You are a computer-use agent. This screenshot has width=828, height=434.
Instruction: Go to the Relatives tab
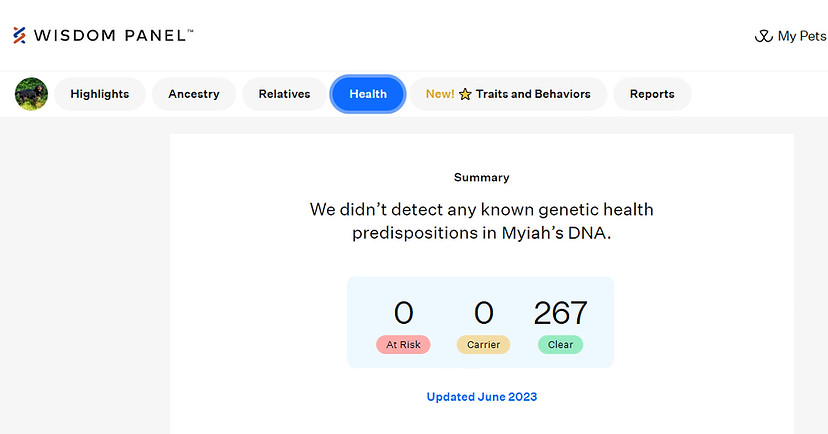[x=284, y=94]
